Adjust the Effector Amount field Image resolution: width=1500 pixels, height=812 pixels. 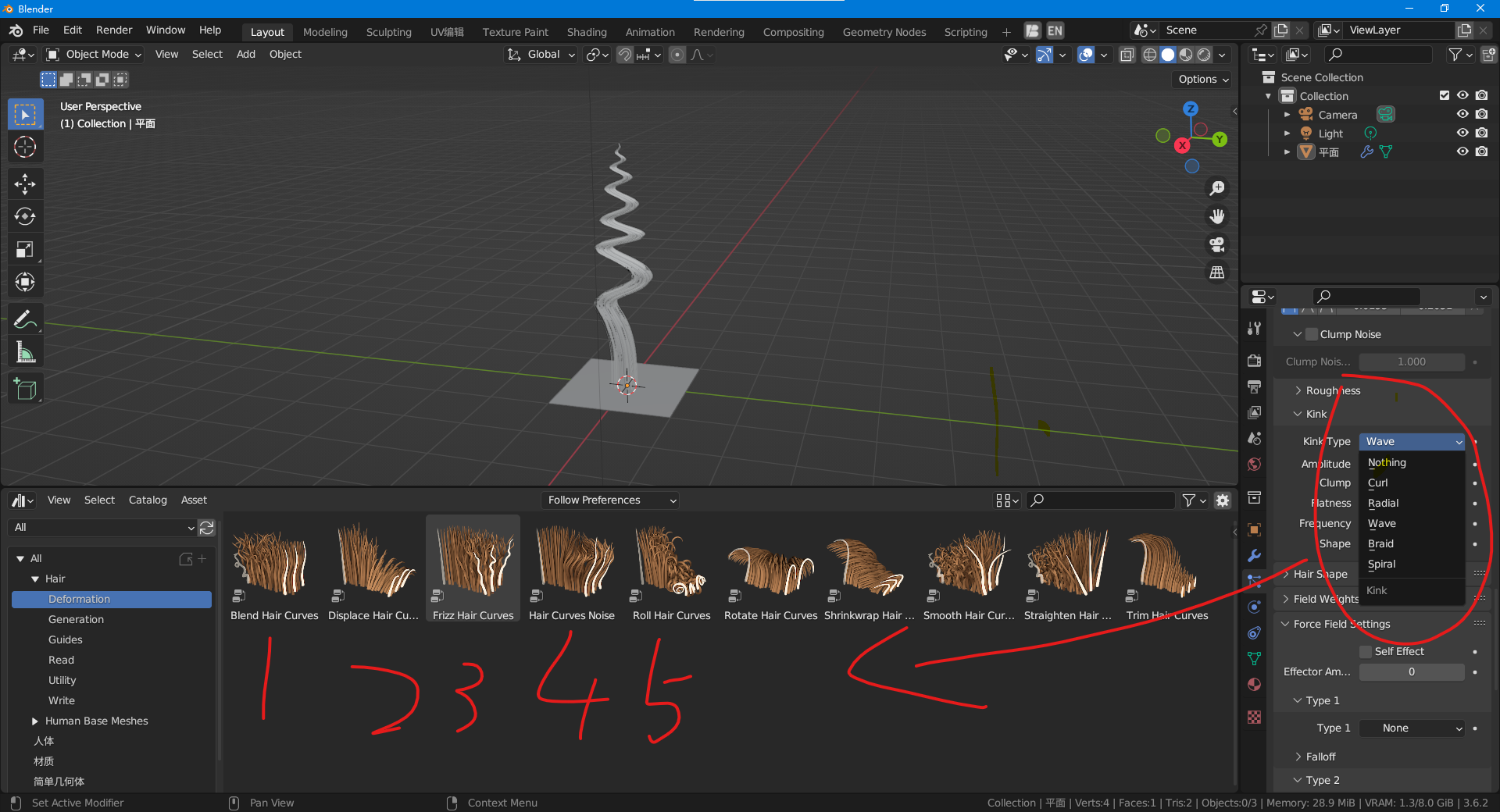pos(1412,671)
